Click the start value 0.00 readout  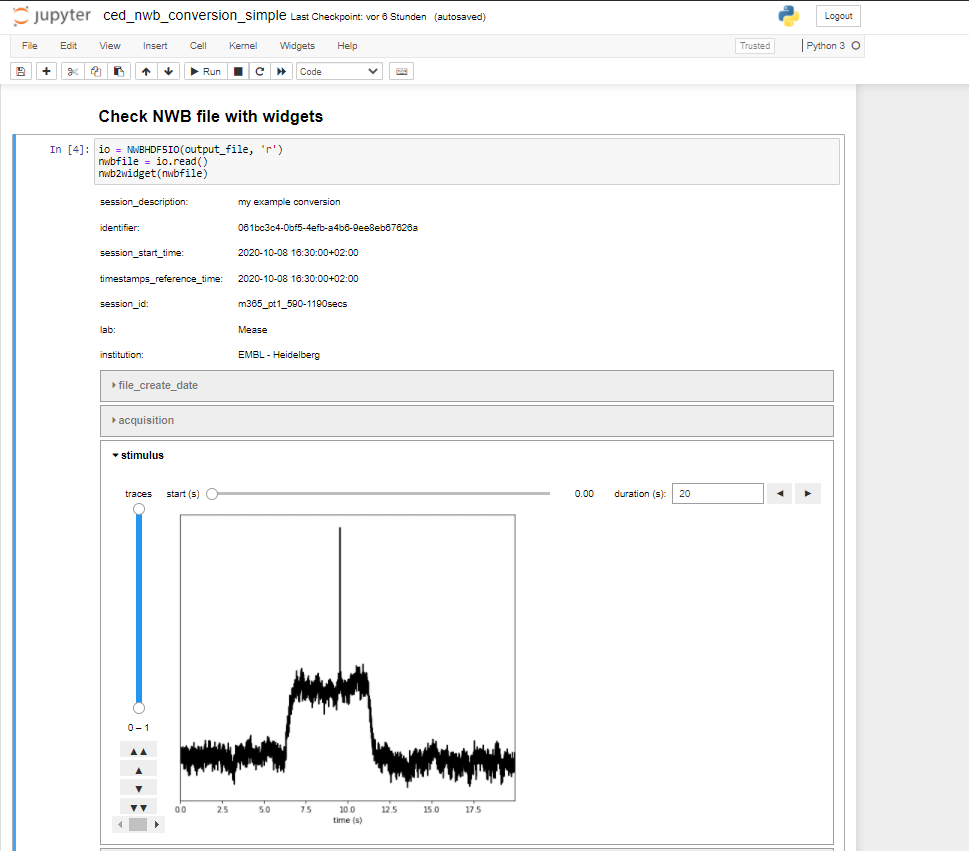(584, 494)
